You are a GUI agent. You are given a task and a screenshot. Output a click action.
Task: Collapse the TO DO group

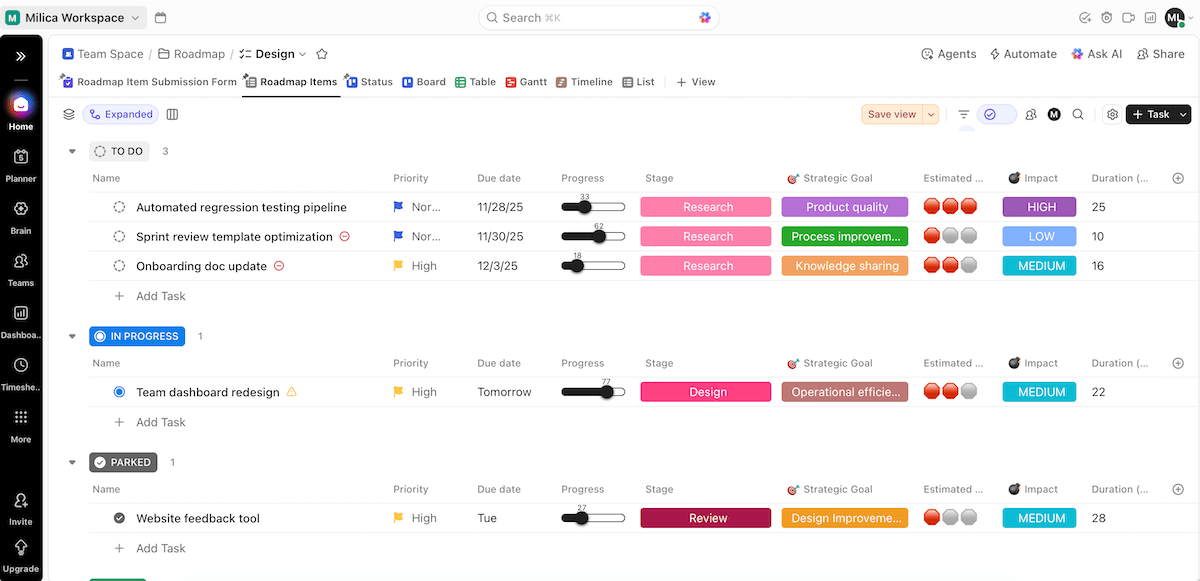71,151
